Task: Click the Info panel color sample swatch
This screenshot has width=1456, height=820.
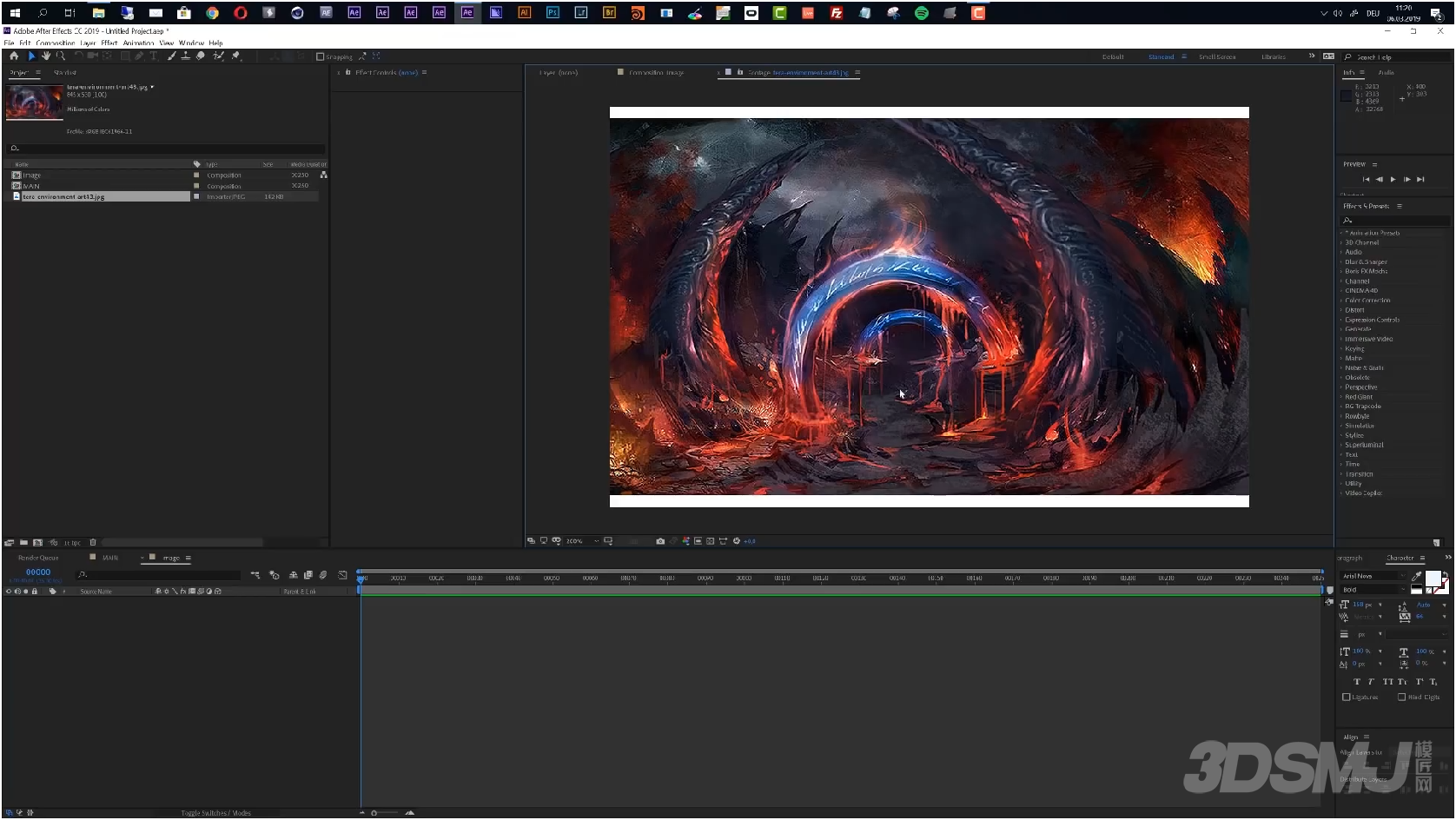Action: pyautogui.click(x=1346, y=96)
